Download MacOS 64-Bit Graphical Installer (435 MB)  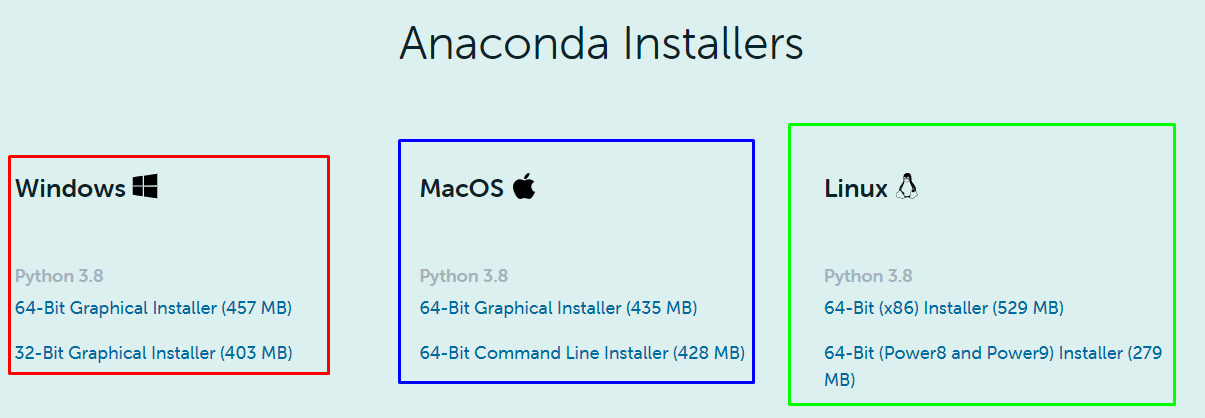point(558,308)
